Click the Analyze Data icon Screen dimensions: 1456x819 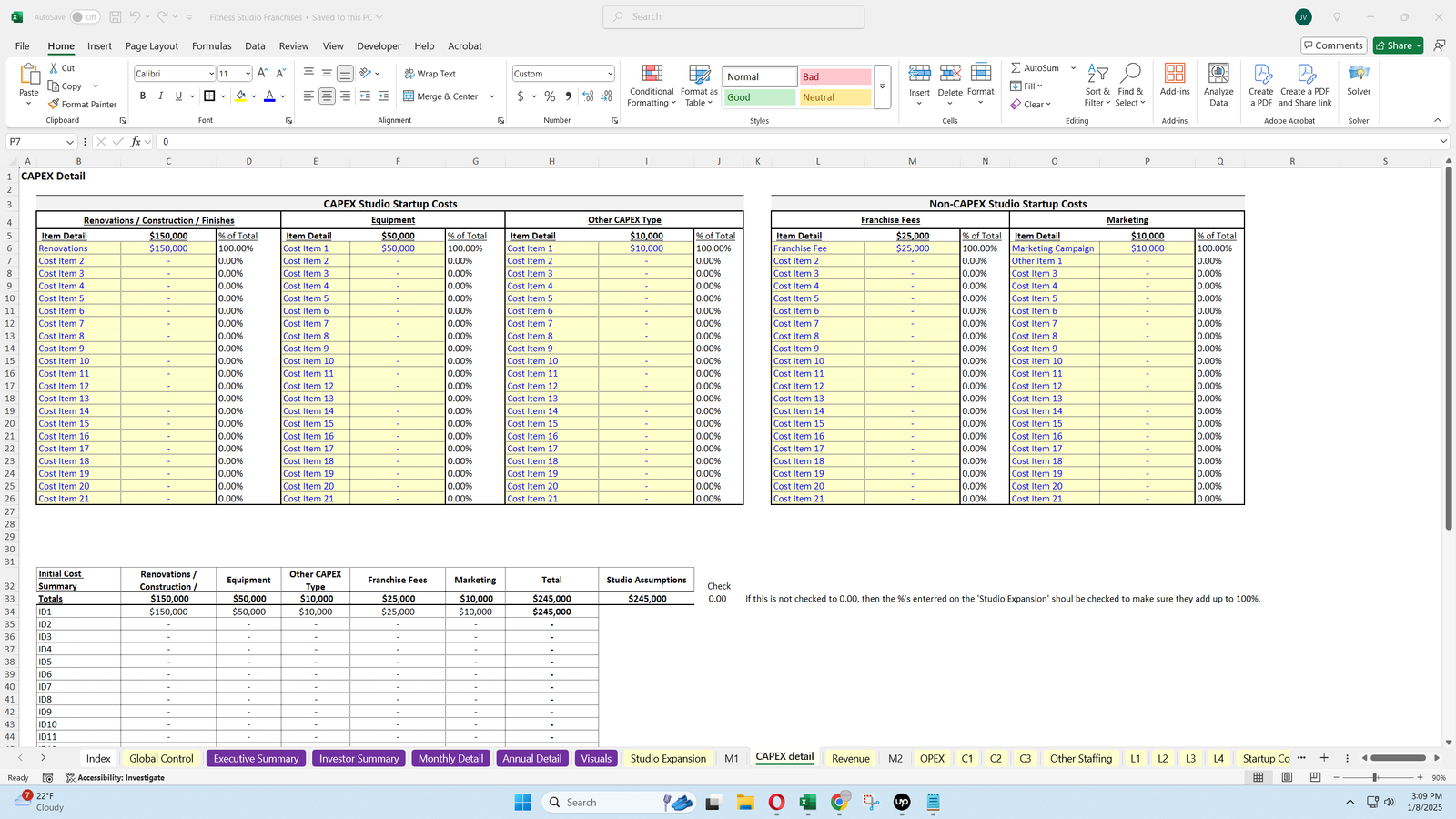pyautogui.click(x=1218, y=86)
